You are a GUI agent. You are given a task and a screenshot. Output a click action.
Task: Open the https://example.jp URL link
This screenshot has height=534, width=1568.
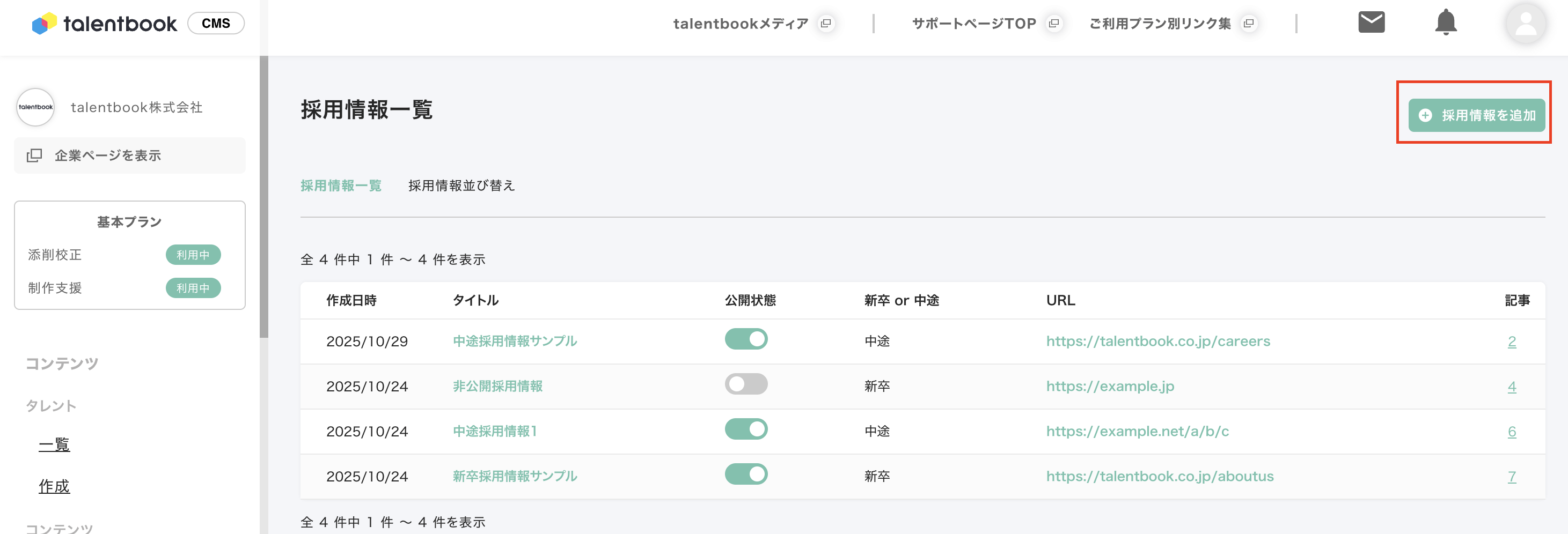click(x=1110, y=386)
